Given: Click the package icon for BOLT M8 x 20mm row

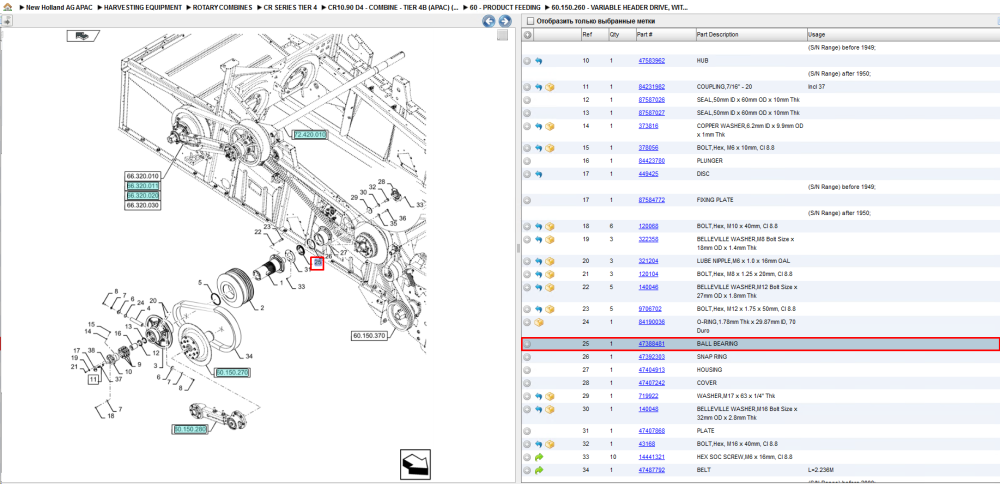Looking at the screenshot, I should [550, 274].
